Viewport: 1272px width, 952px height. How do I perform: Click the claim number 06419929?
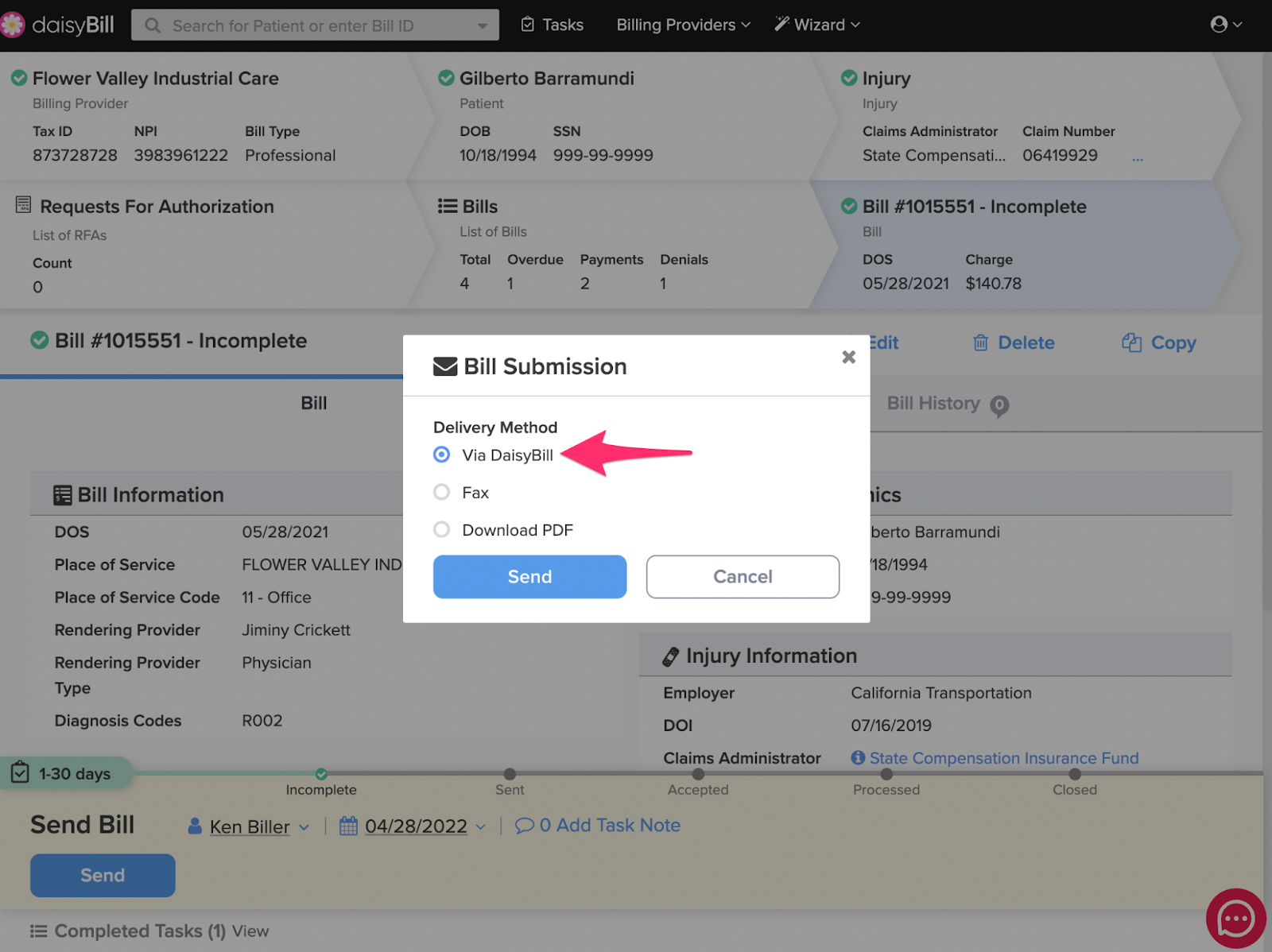pos(1060,155)
